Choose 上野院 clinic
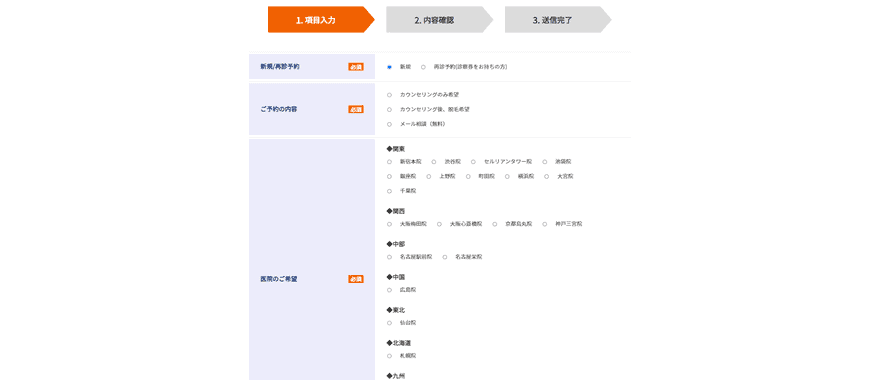This screenshot has width=880, height=380. [428, 176]
